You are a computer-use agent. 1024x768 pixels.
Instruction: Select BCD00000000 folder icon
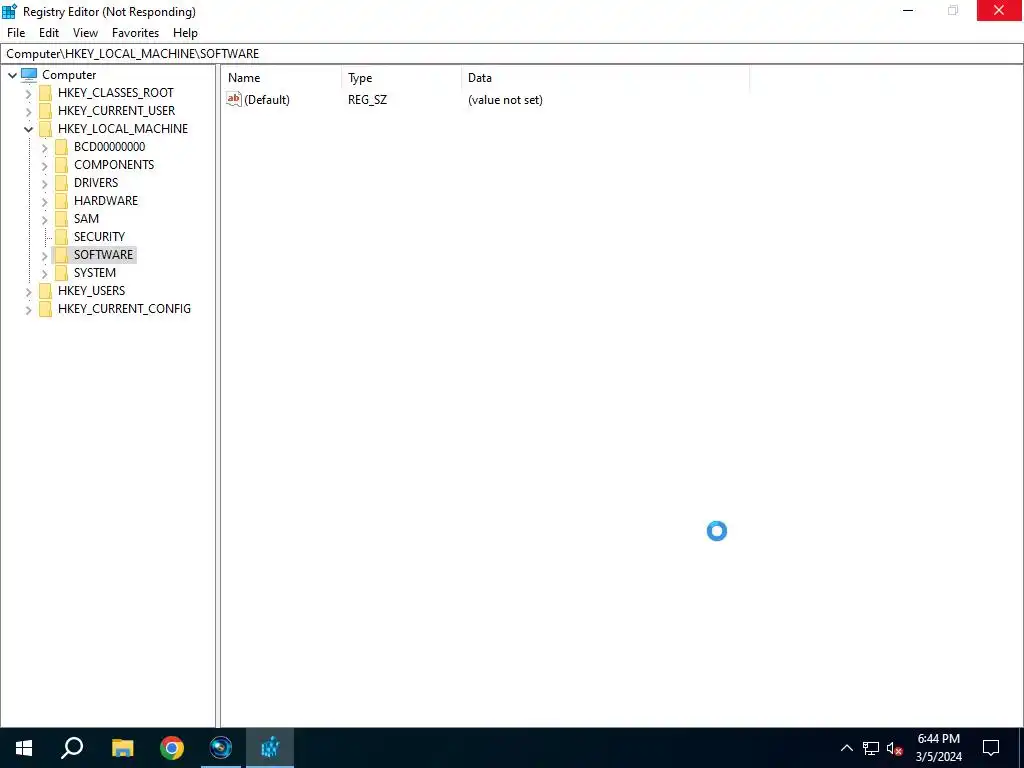click(x=61, y=147)
